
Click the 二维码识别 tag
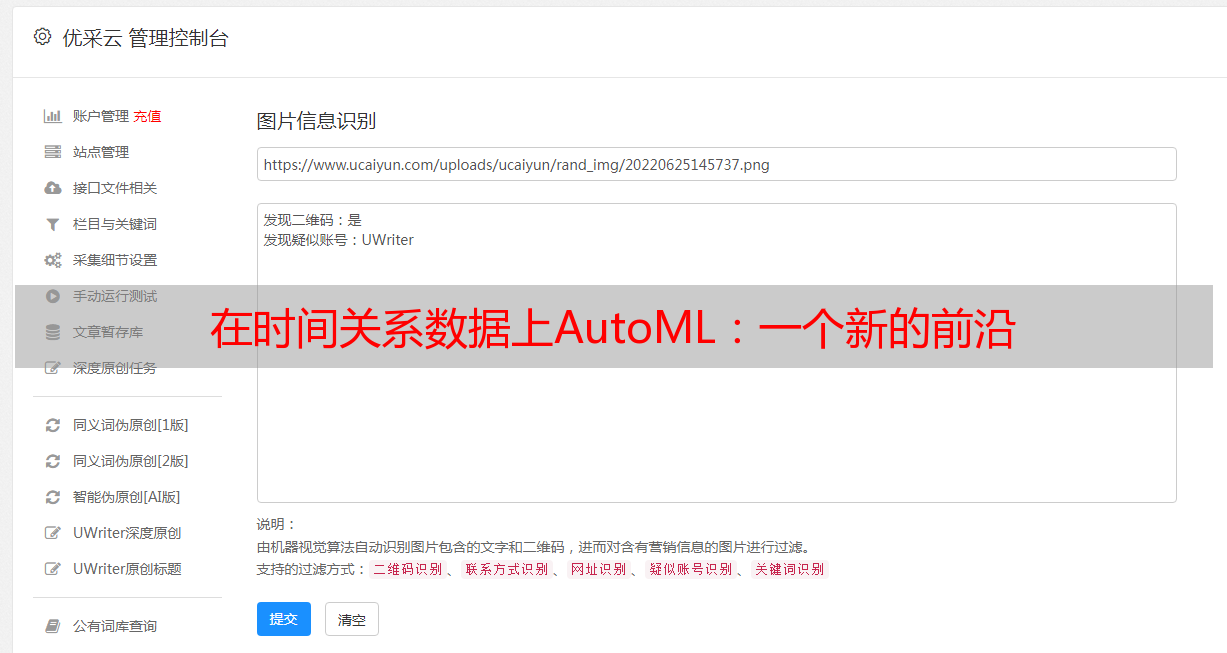[x=408, y=569]
